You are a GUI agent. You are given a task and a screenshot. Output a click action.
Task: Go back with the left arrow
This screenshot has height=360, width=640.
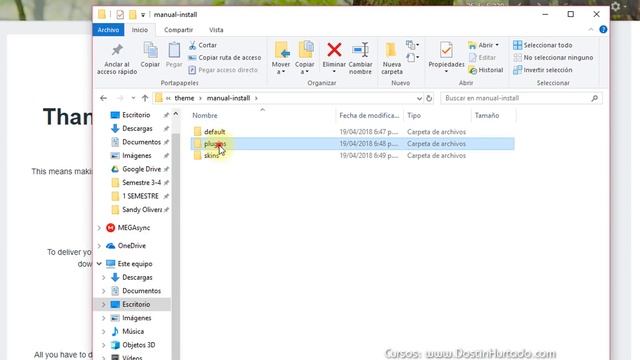click(x=103, y=98)
